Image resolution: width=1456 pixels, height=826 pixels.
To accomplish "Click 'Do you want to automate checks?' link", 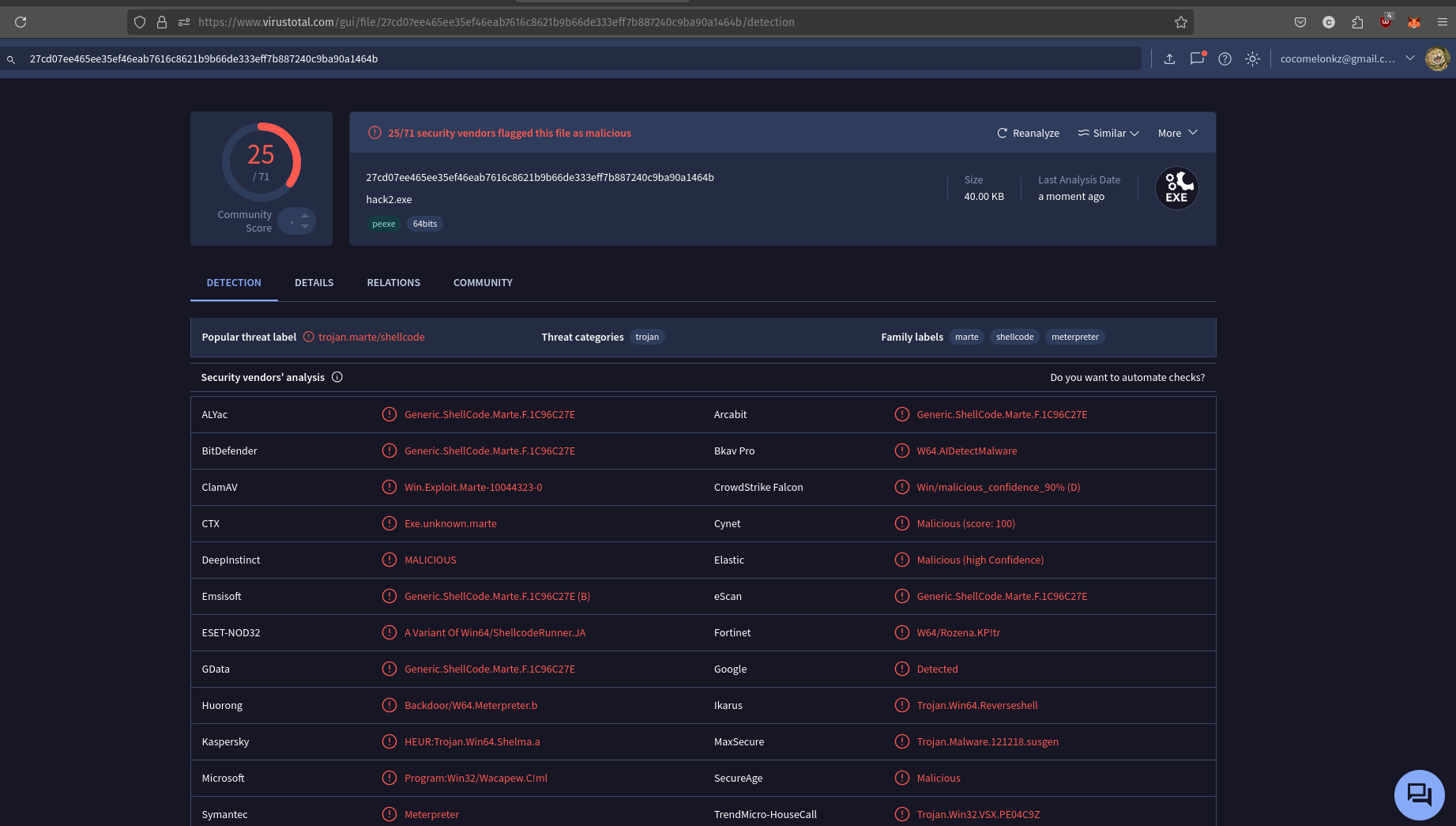I will coord(1127,377).
